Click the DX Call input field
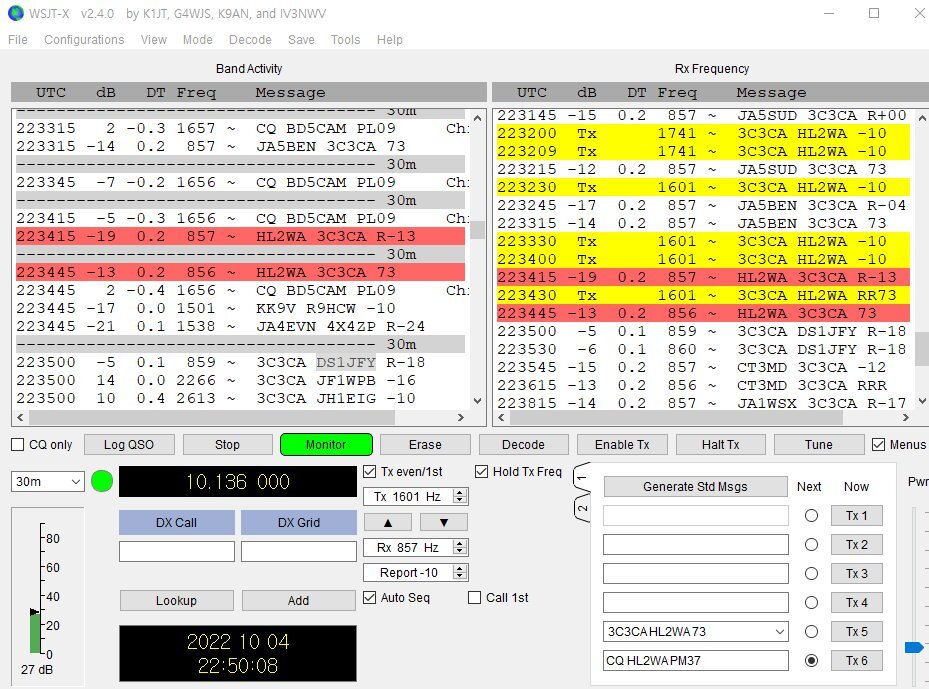 [x=176, y=552]
